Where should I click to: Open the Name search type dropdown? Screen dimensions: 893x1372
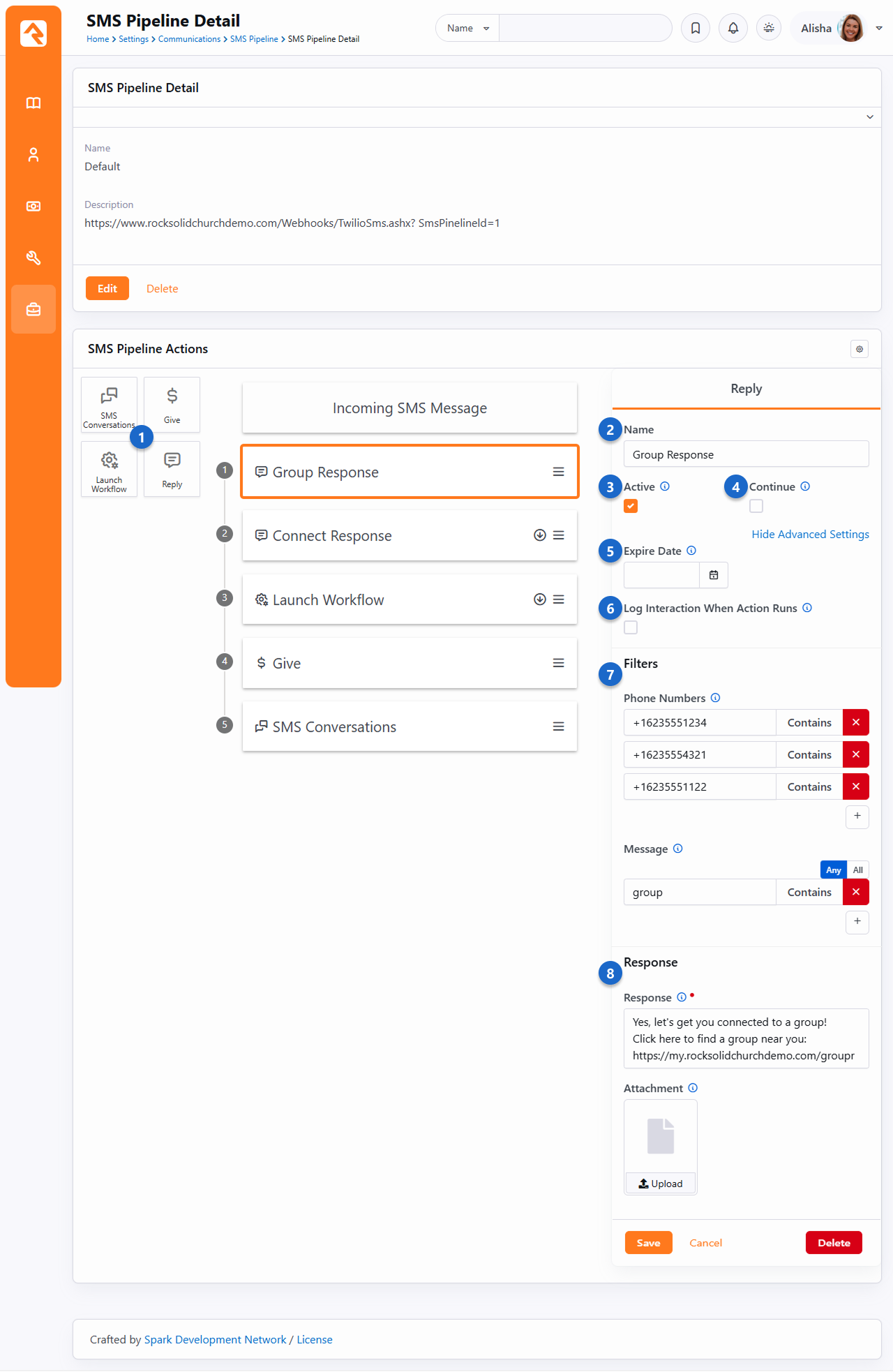[x=467, y=28]
